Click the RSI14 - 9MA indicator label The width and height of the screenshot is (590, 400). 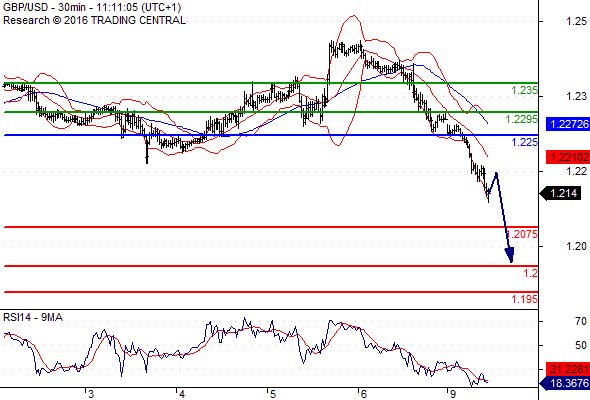(33, 318)
